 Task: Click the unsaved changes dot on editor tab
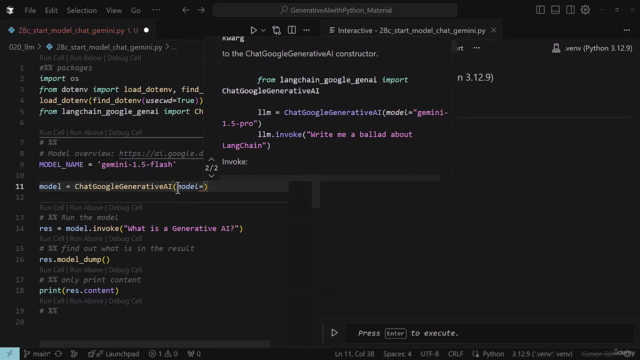[x=146, y=30]
